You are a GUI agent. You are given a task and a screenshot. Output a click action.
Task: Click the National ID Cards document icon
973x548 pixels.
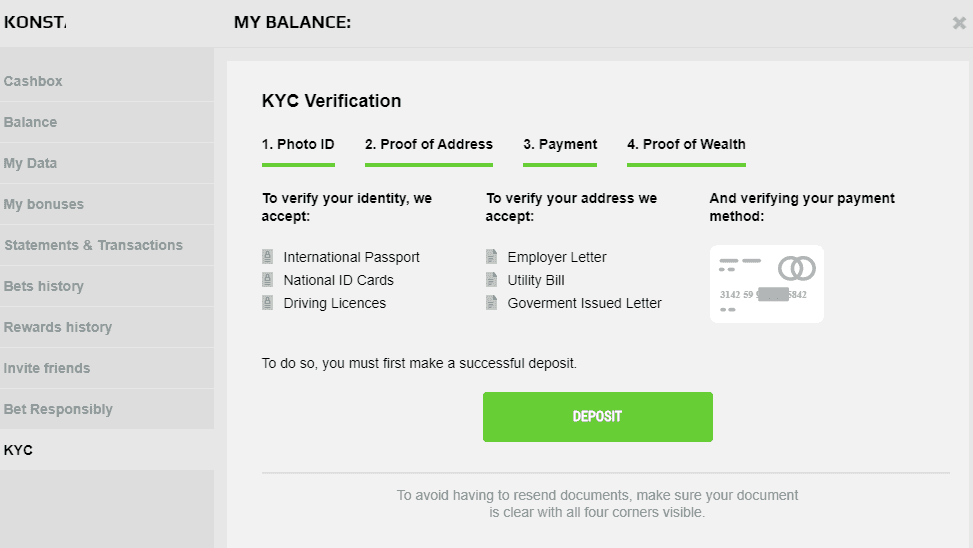(268, 280)
